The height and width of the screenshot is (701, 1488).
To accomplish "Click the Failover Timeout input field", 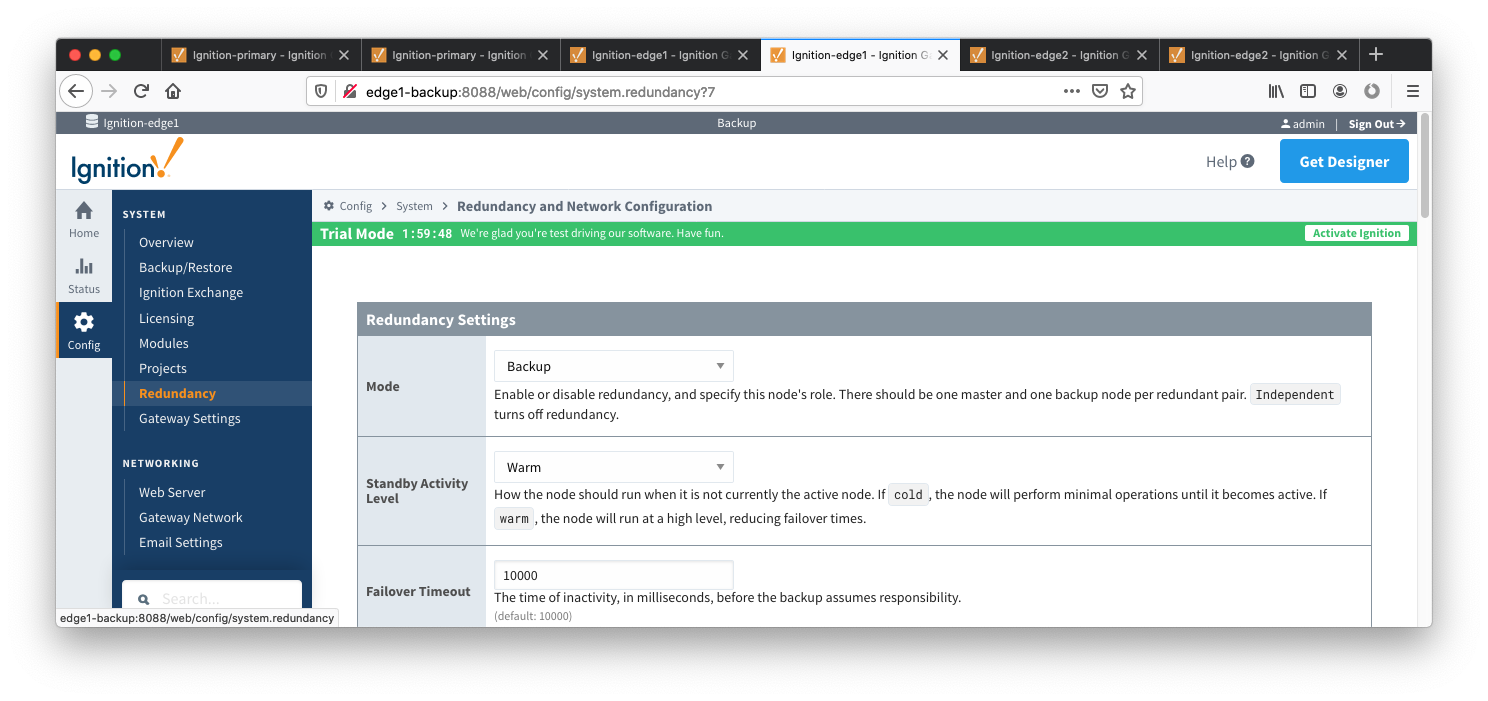I will point(614,575).
